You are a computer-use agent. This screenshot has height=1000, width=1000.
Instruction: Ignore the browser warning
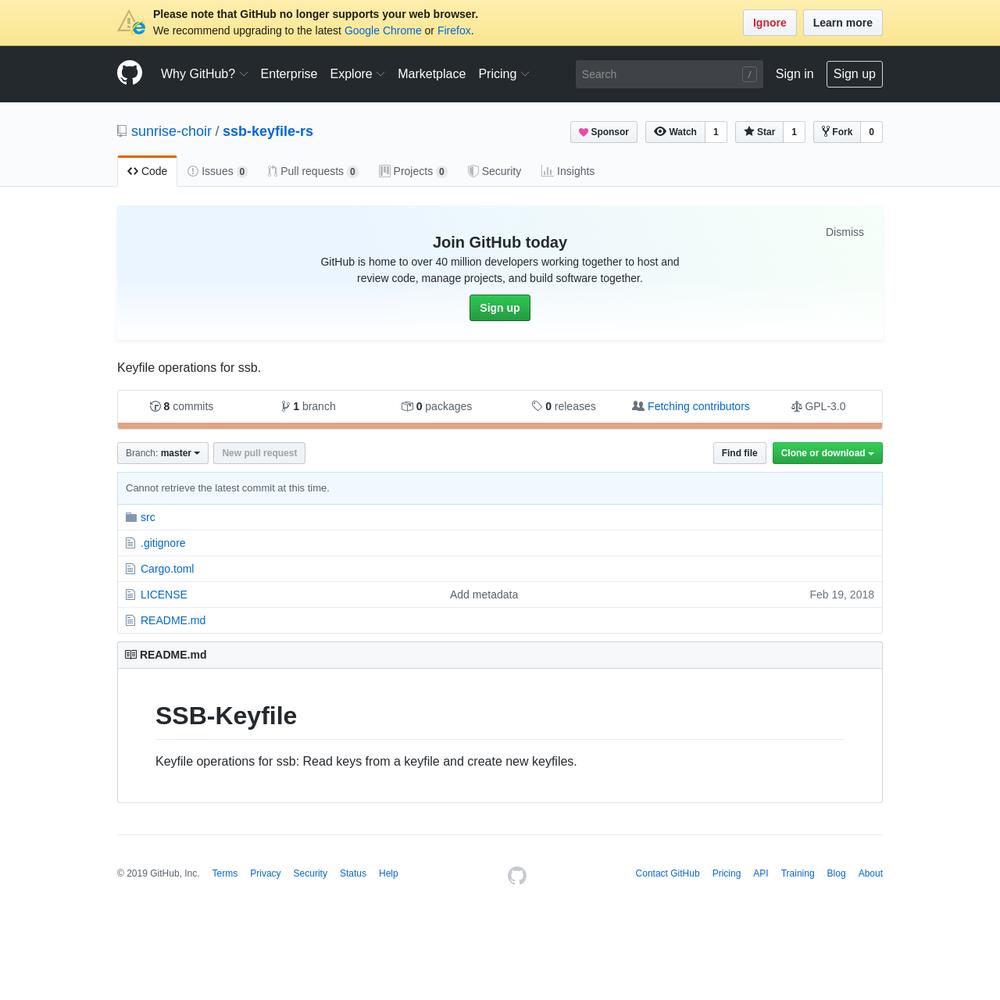770,23
